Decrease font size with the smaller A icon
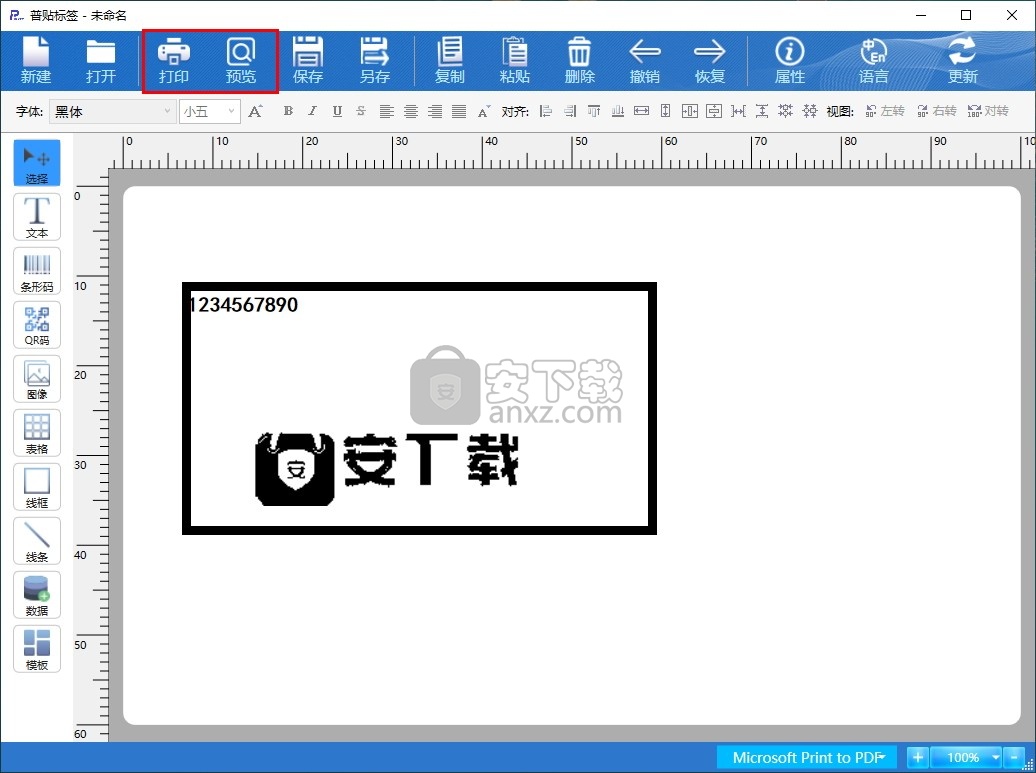This screenshot has width=1036, height=773. [x=484, y=111]
